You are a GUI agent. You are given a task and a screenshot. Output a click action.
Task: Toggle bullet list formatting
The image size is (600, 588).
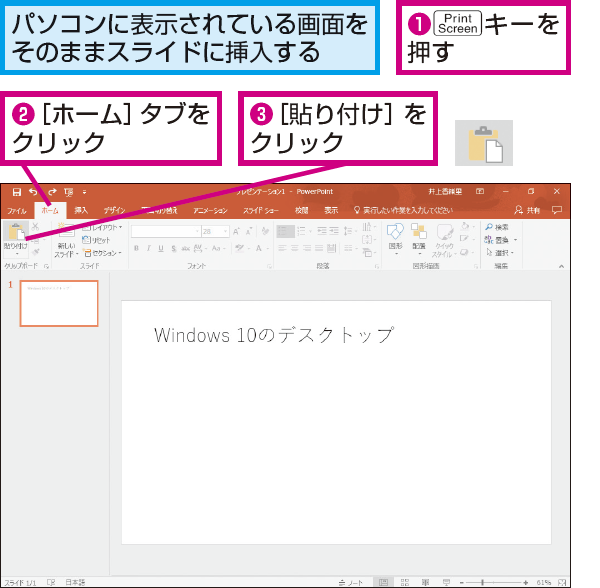click(x=283, y=231)
